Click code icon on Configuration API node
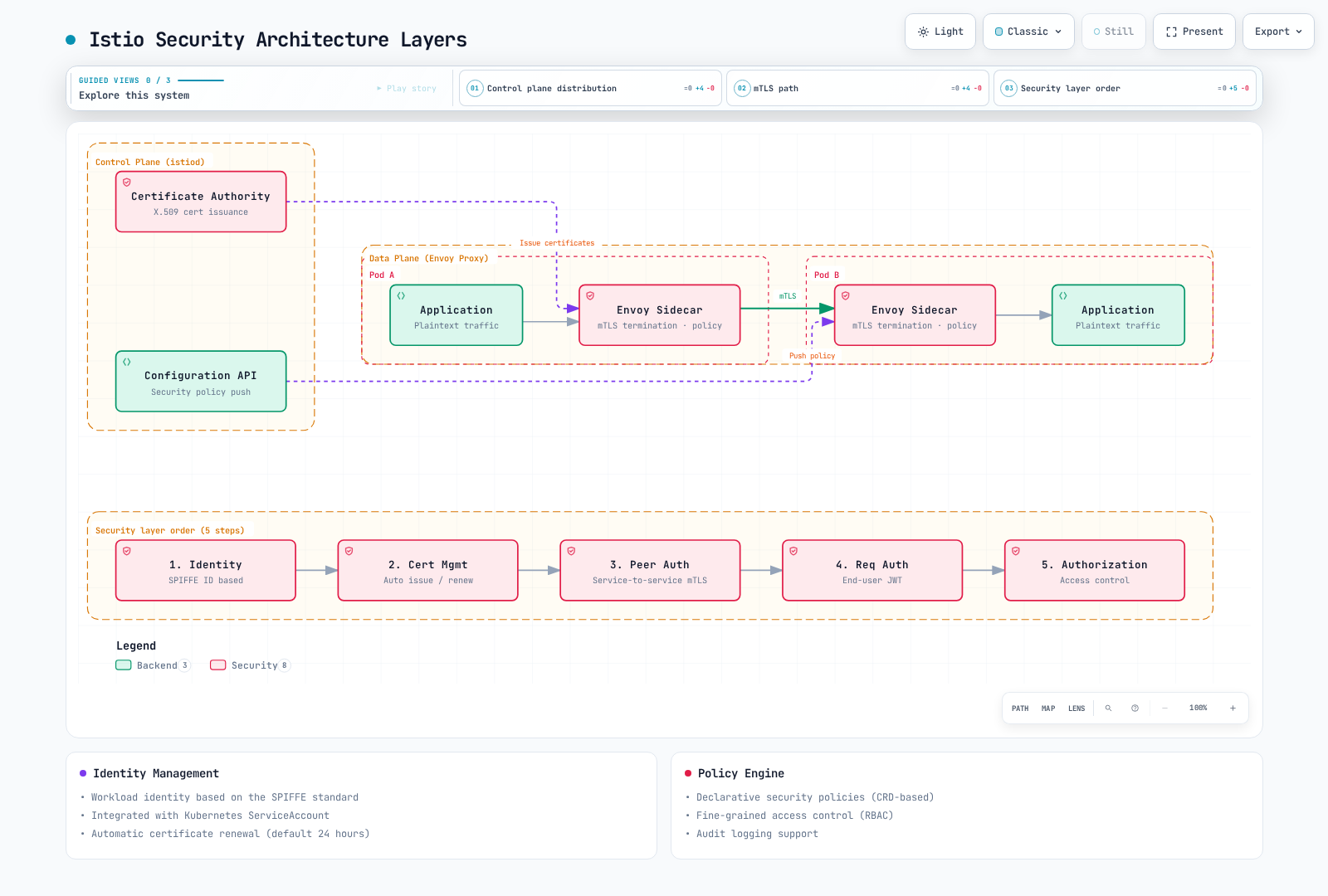The image size is (1328, 896). (x=127, y=362)
